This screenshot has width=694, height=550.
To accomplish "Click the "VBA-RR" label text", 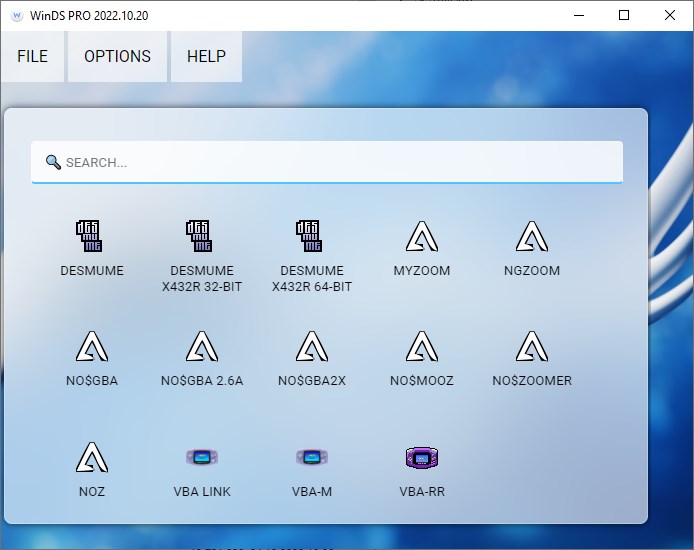I will coord(422,492).
